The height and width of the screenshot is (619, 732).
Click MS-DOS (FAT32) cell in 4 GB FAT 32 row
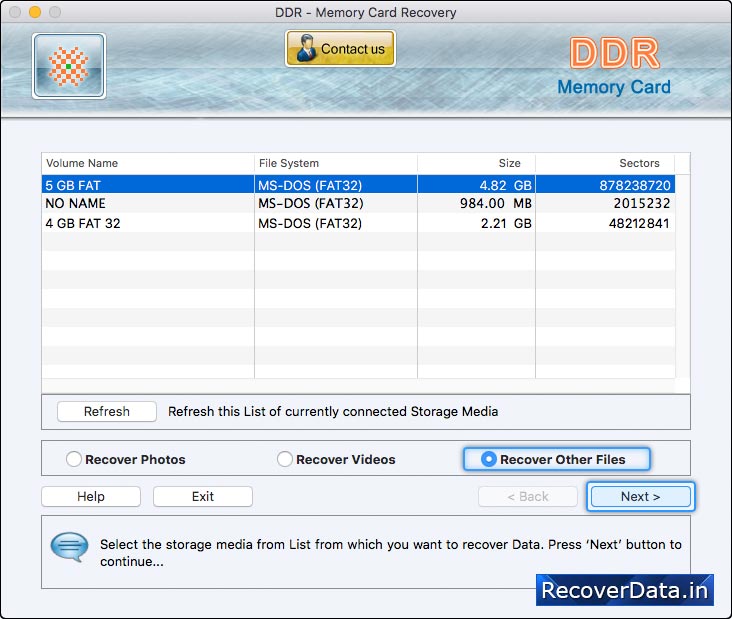point(310,223)
